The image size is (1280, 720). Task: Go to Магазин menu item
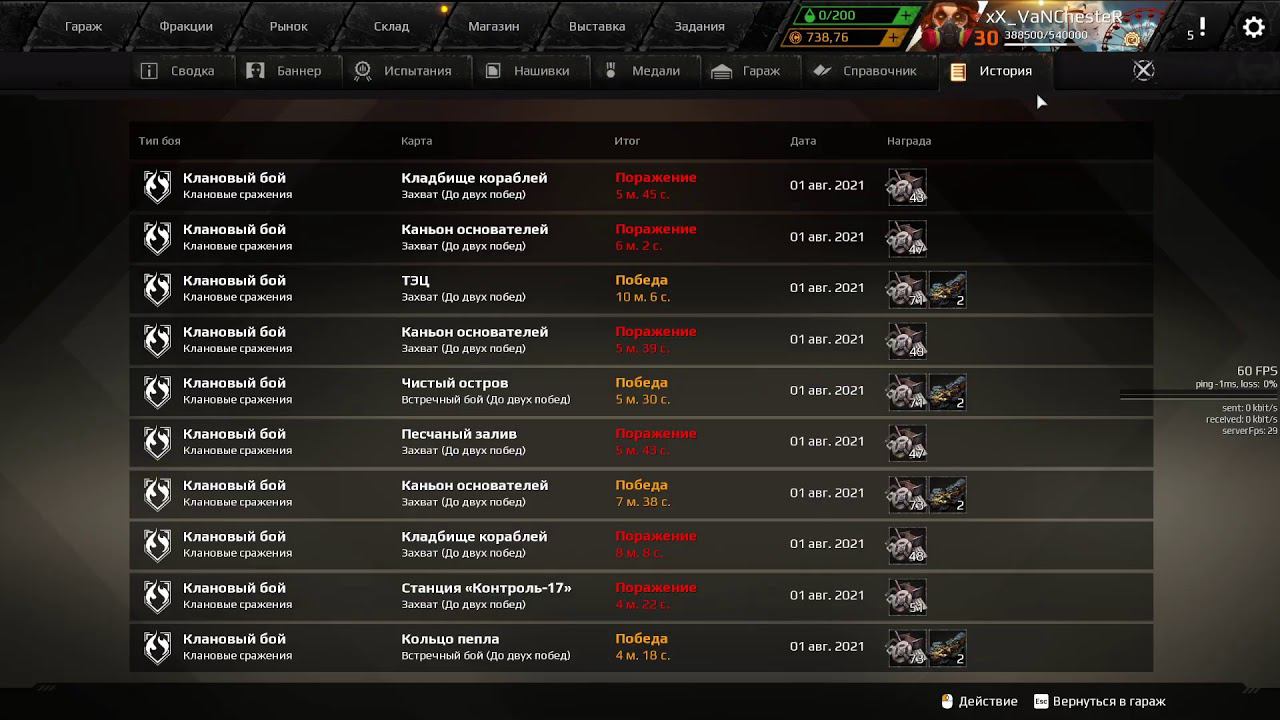[494, 26]
